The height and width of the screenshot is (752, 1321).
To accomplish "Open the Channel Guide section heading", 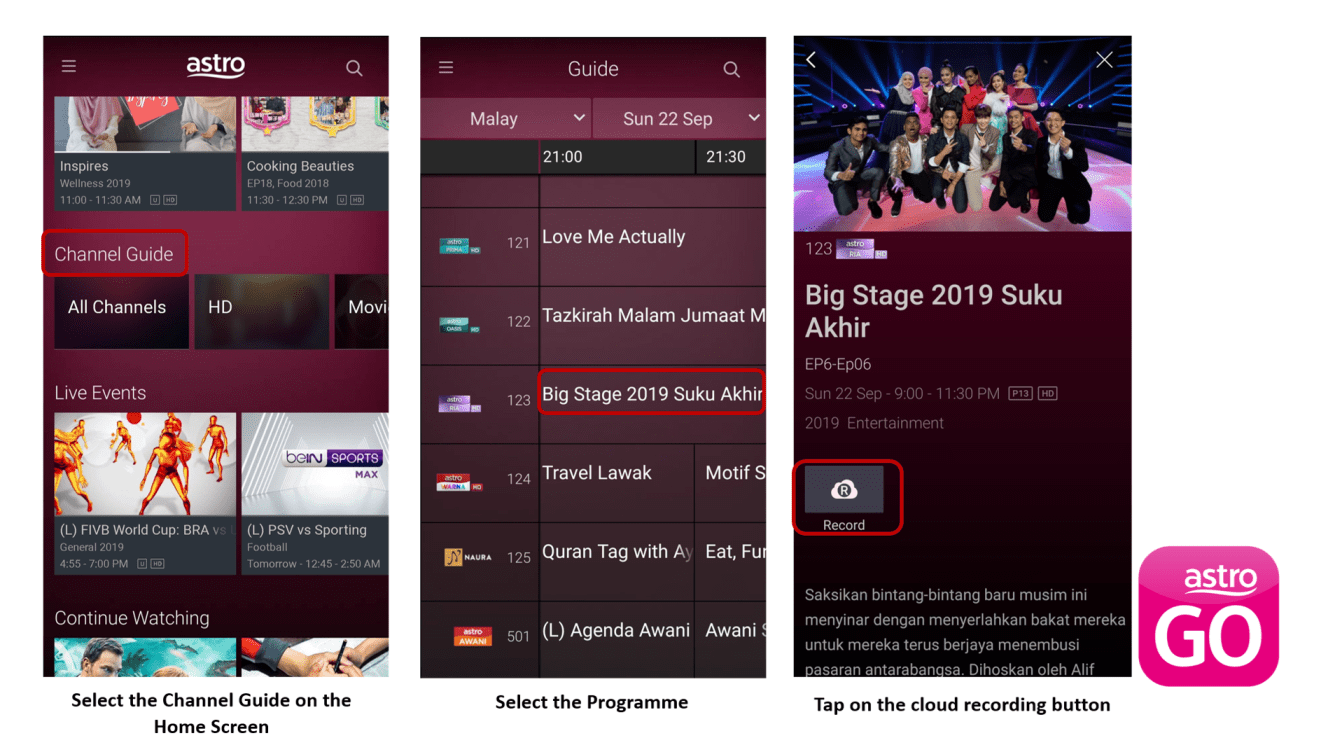I will [114, 254].
